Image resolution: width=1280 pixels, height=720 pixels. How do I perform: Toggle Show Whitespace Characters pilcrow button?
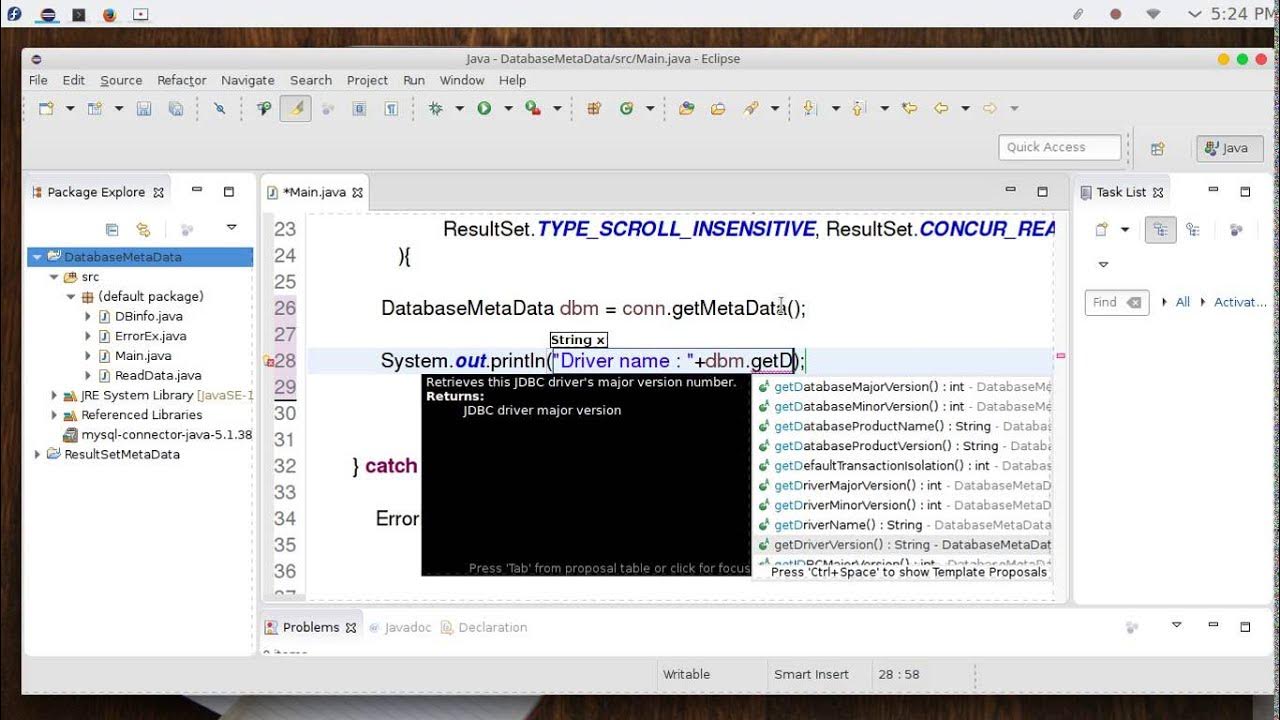coord(391,108)
